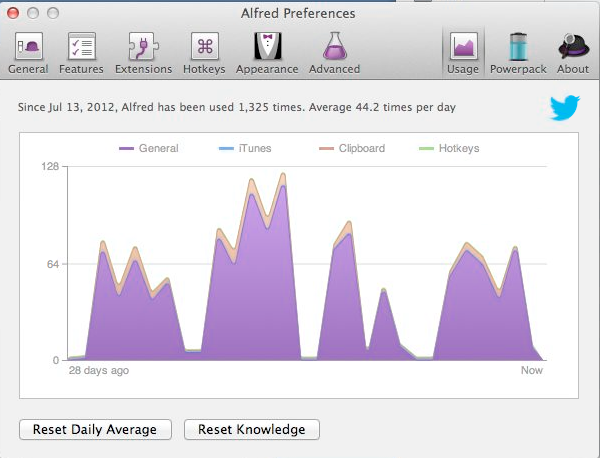600x458 pixels.
Task: Select the Usage graph pane
Action: tap(463, 53)
